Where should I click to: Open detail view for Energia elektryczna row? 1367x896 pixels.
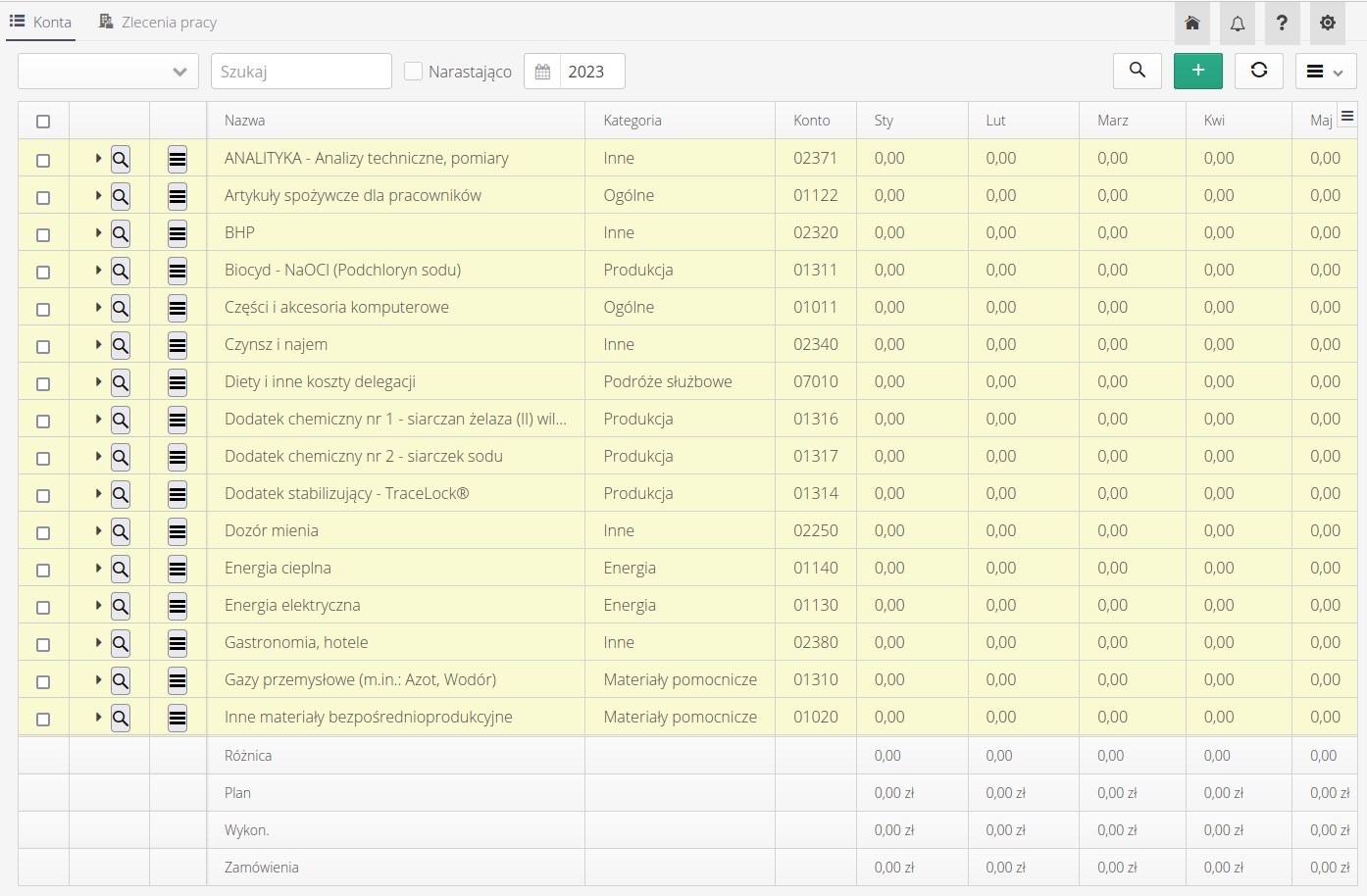tap(120, 605)
